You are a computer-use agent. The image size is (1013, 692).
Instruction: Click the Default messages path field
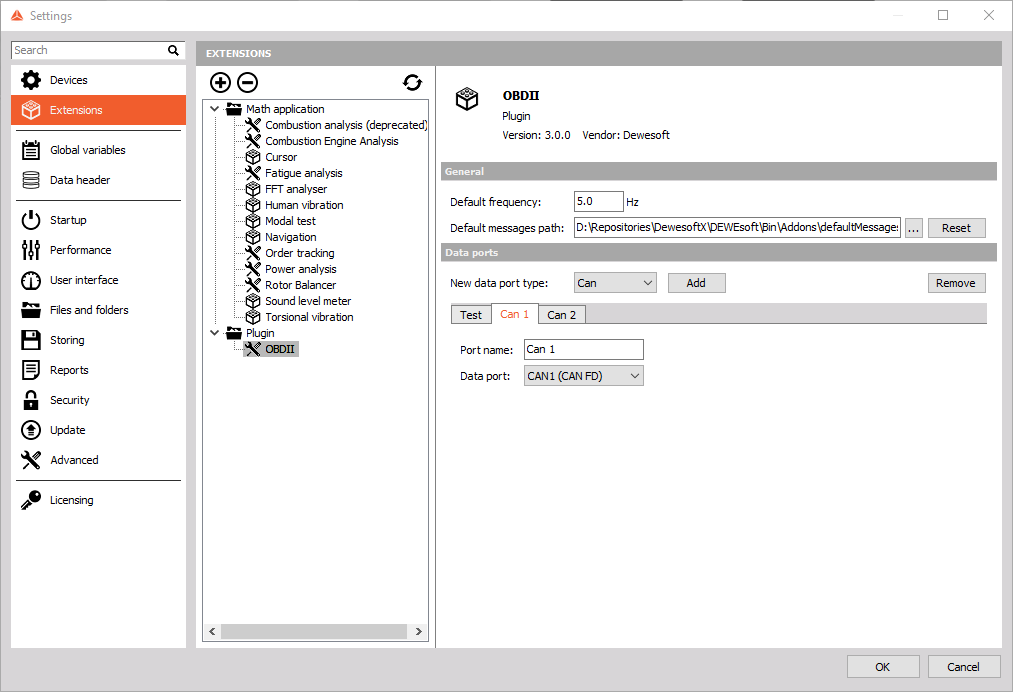737,227
